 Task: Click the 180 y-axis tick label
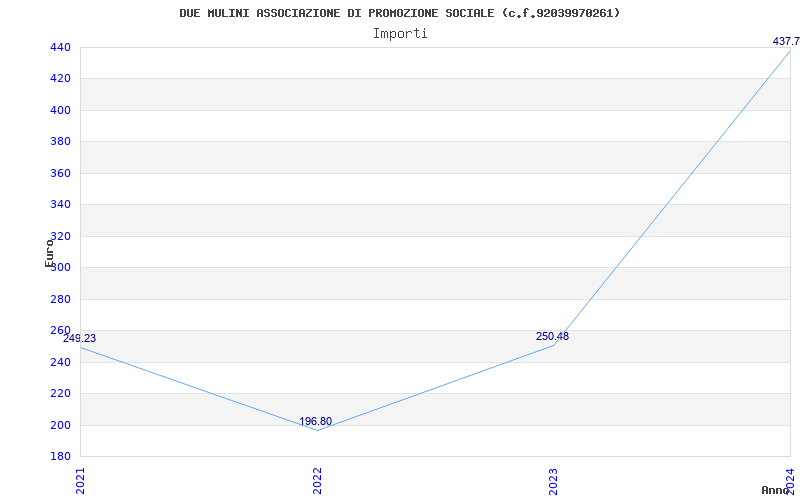pos(60,456)
